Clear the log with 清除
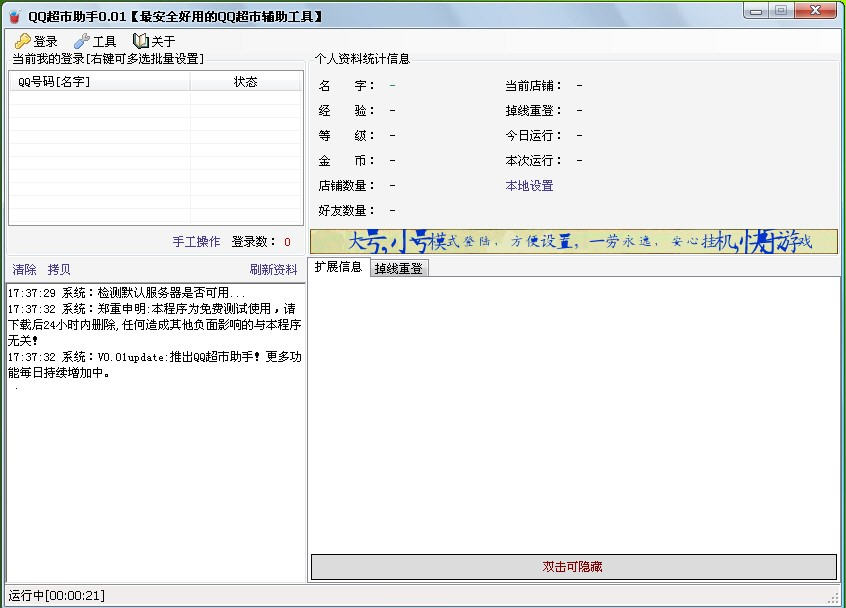Screen dimensions: 846x608 coord(24,270)
